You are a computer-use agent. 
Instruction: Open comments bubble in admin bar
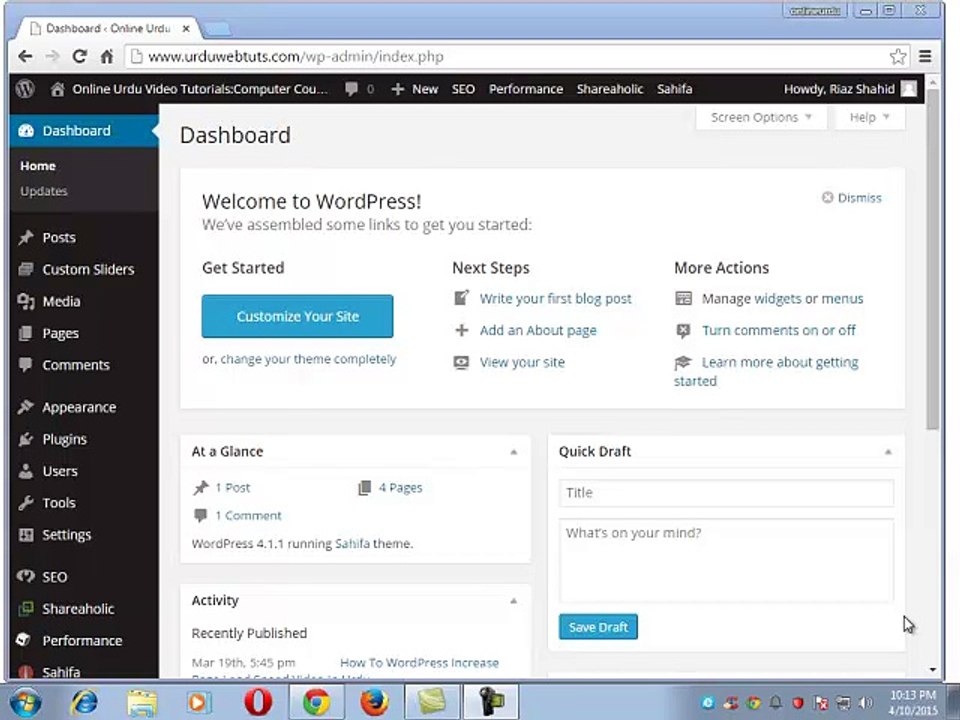pyautogui.click(x=351, y=89)
